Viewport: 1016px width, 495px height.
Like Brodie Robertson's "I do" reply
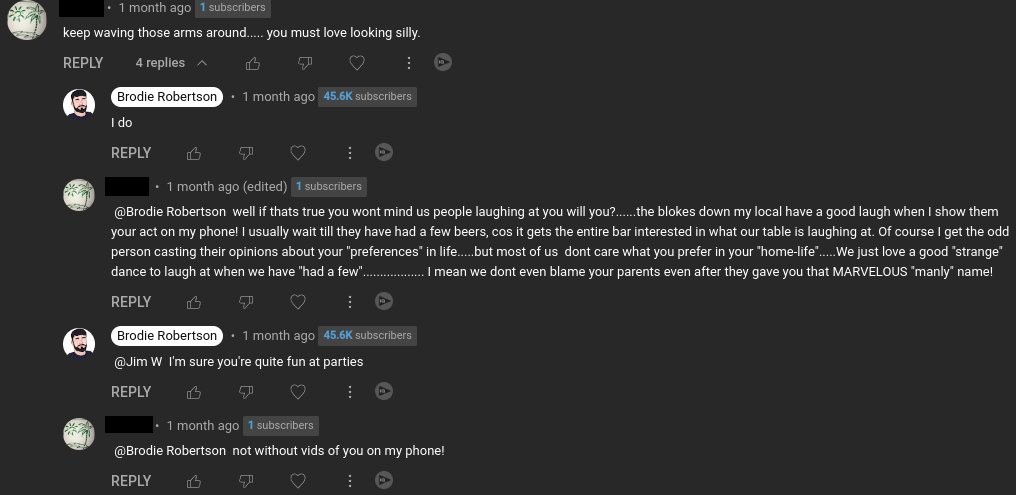193,153
